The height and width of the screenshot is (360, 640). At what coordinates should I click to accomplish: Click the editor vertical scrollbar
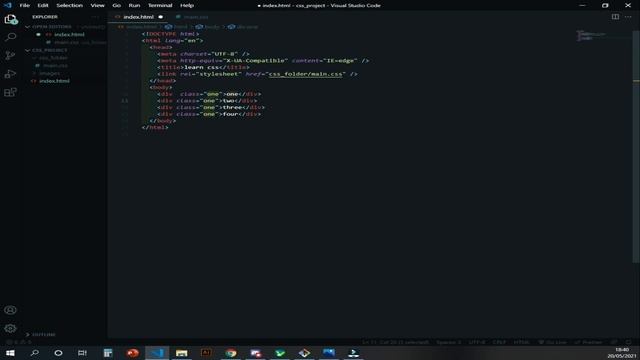tap(636, 147)
